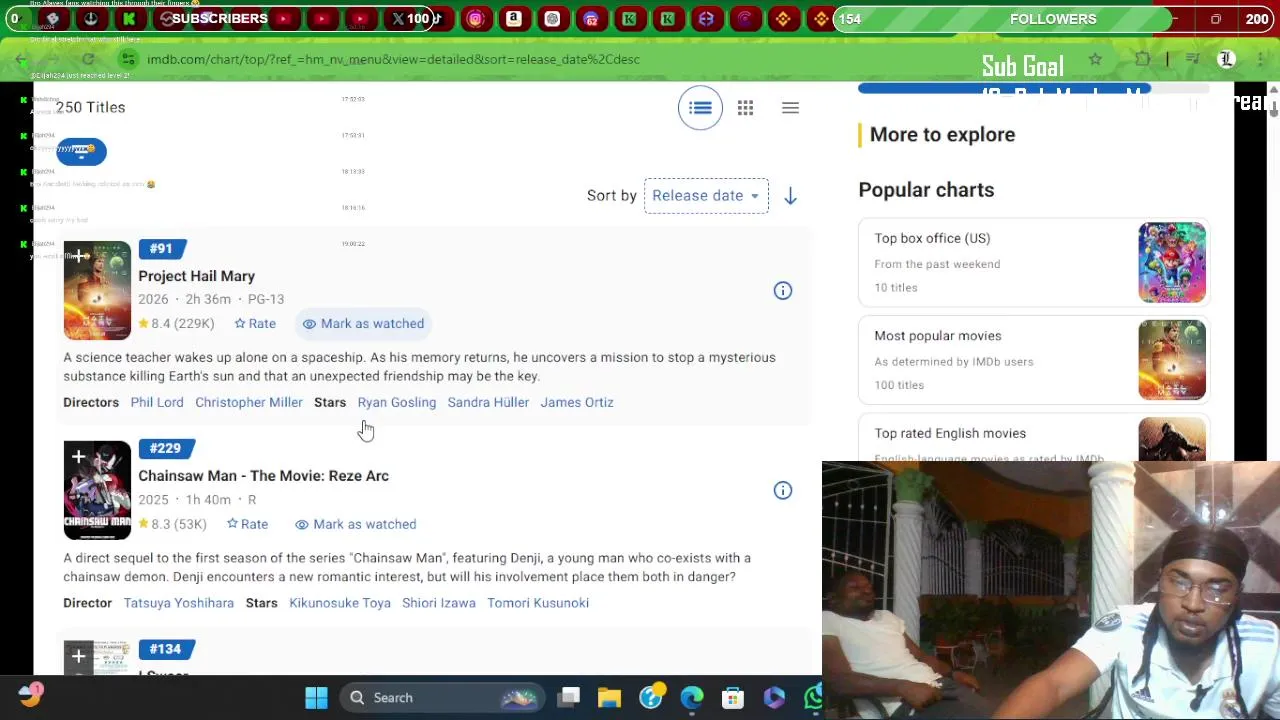
Task: Open the browser extensions puzzle icon
Action: pyautogui.click(x=1142, y=60)
